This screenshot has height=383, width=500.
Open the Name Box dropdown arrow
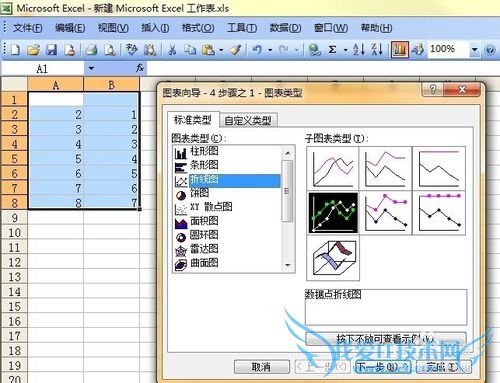coord(91,69)
